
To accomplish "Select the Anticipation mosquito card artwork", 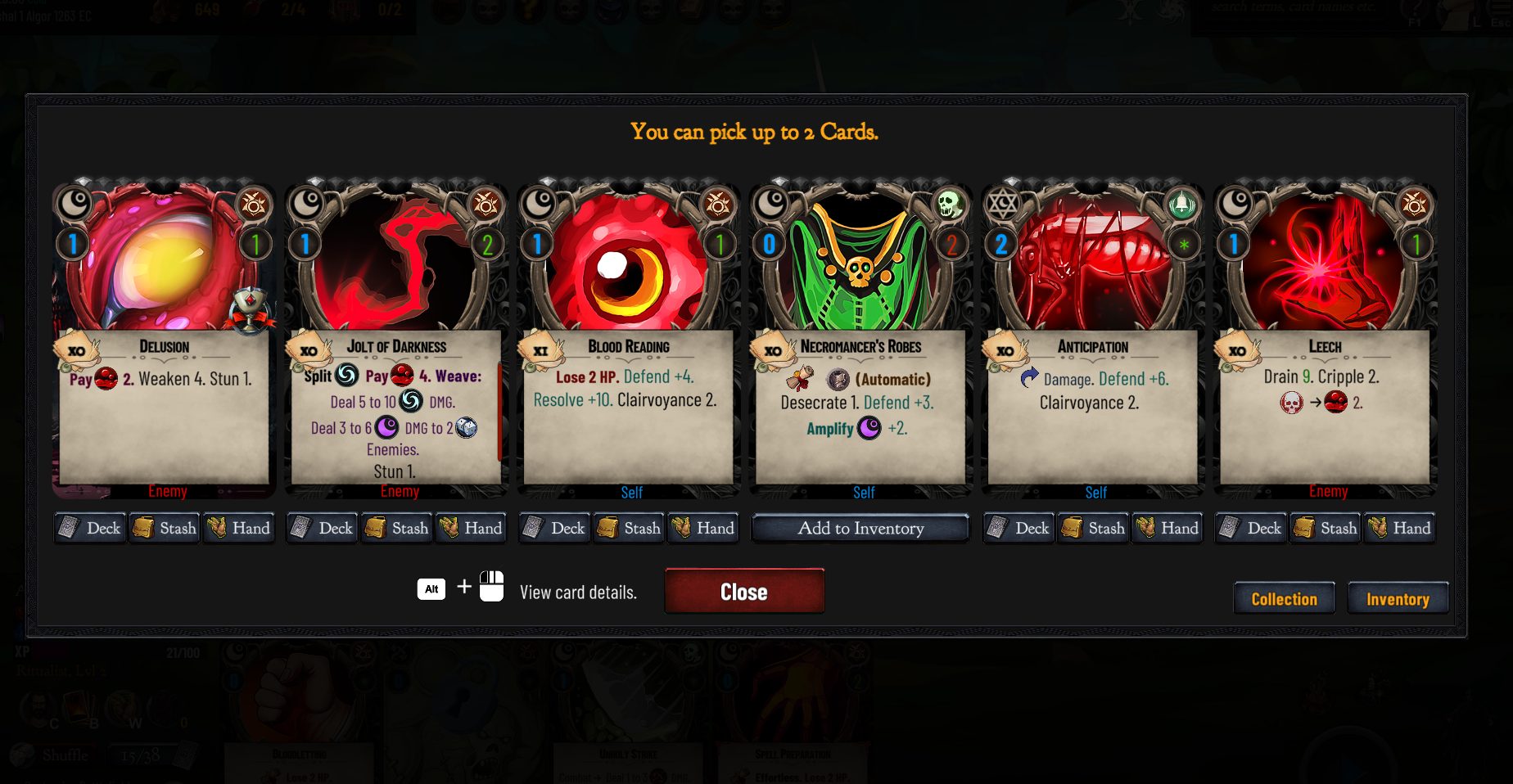I will (1092, 262).
